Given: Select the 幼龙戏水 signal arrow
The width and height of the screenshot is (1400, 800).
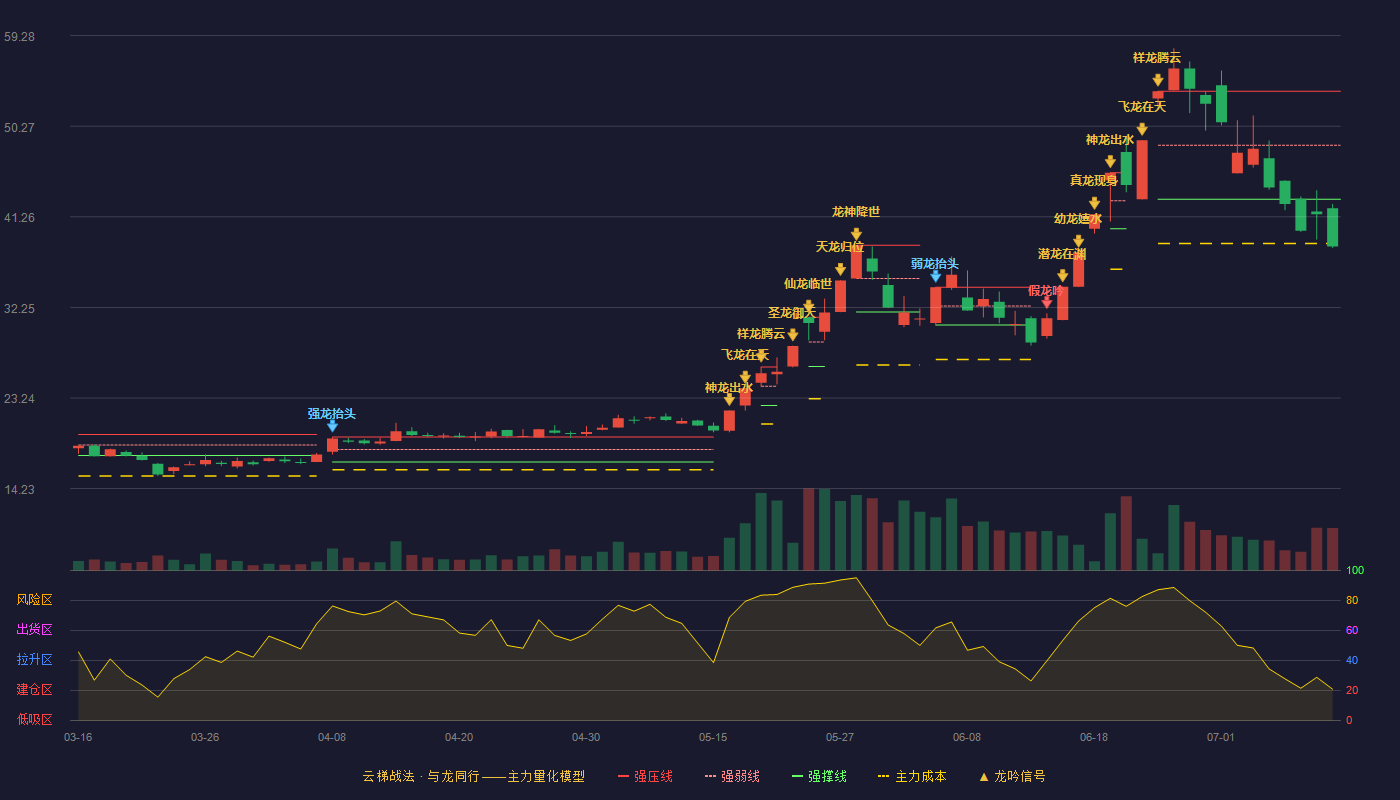Looking at the screenshot, I should (1078, 241).
